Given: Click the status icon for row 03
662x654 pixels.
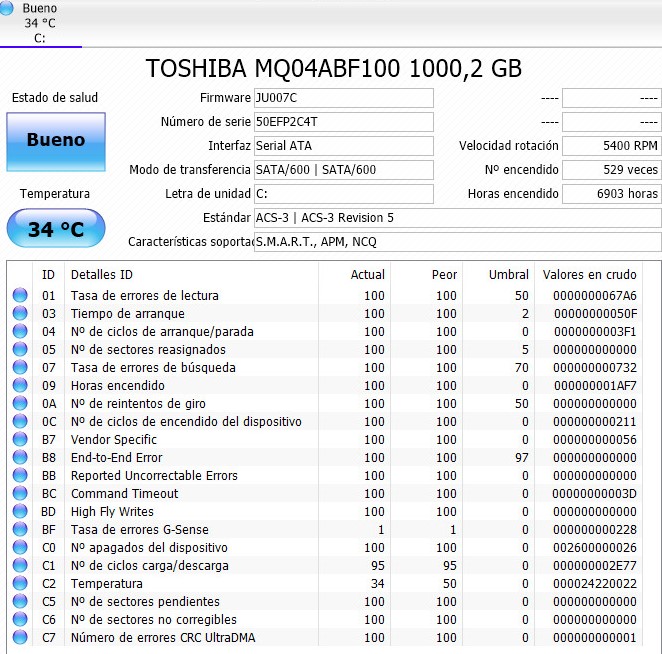Looking at the screenshot, I should pos(20,313).
